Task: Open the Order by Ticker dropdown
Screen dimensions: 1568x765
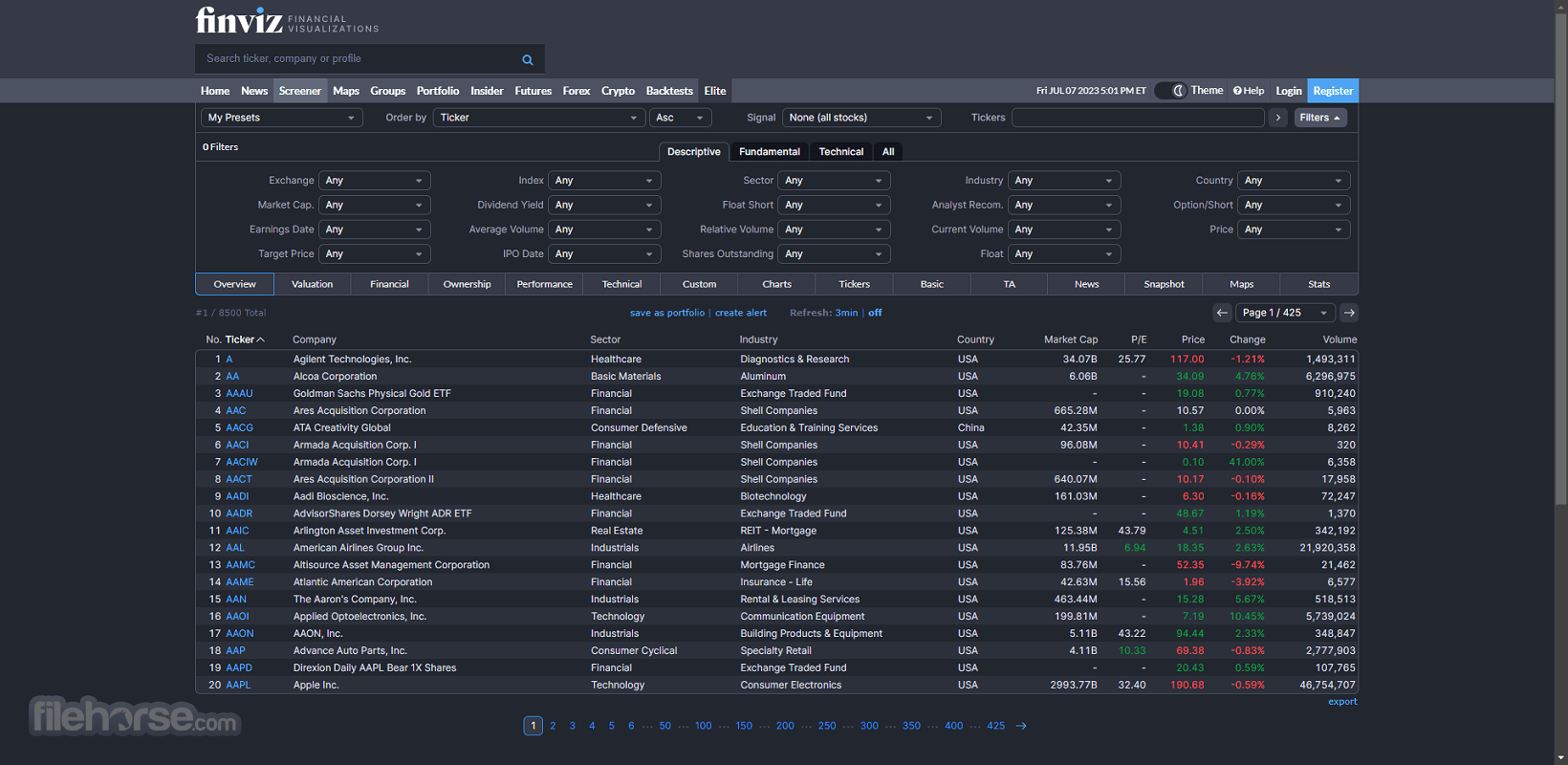Action: pos(539,118)
